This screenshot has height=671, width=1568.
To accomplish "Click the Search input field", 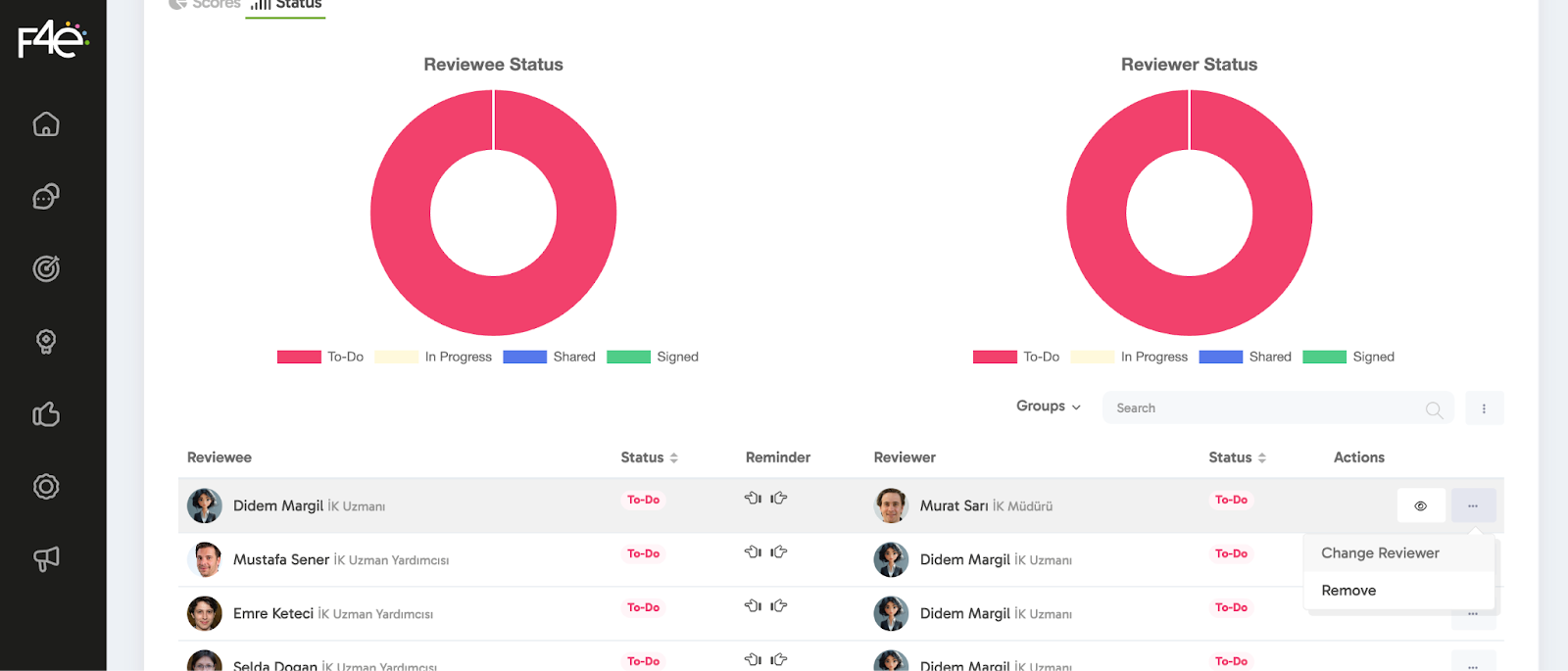I will 1264,408.
